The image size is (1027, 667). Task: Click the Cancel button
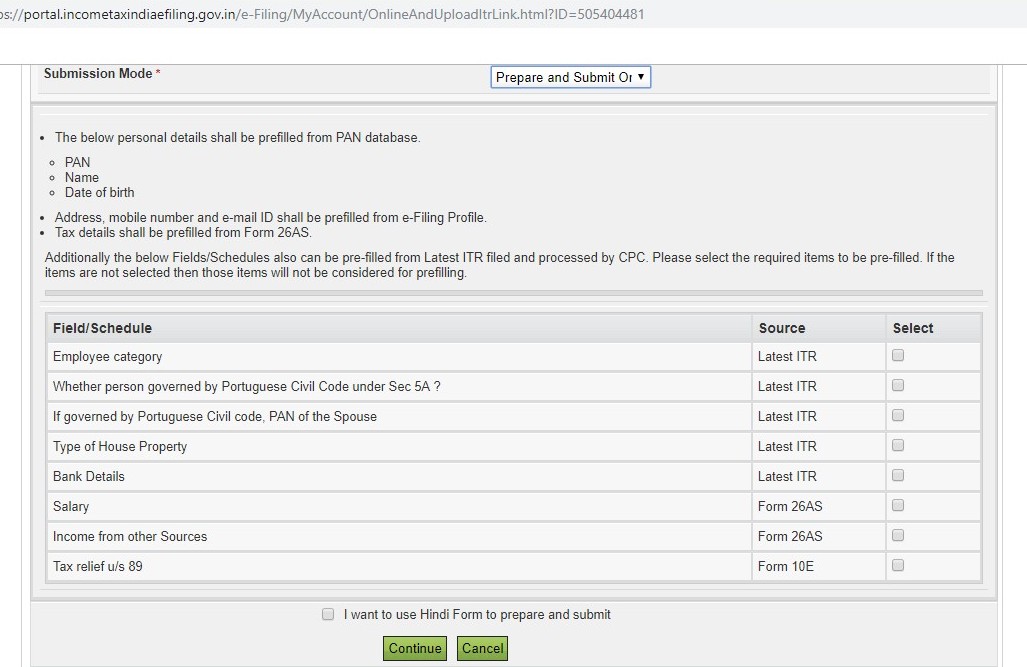tap(483, 649)
